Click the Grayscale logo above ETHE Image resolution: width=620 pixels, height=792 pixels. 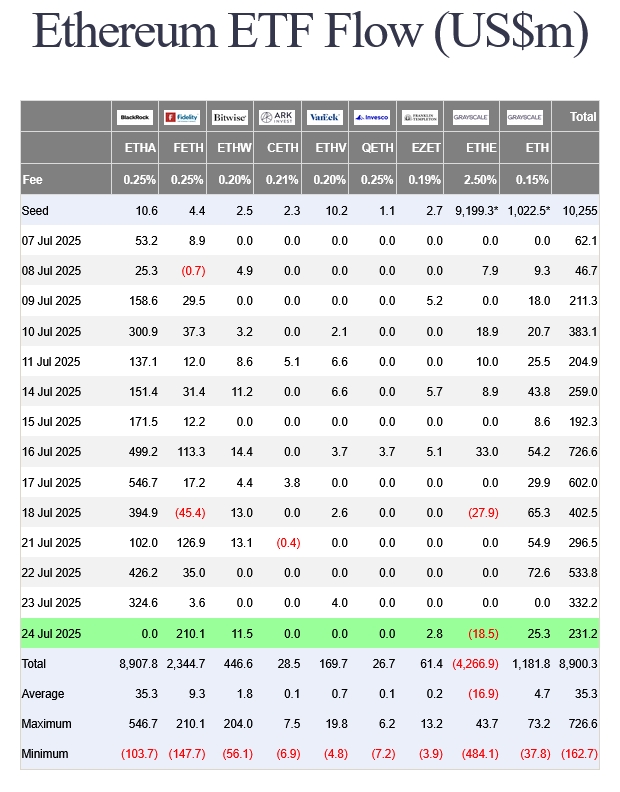coord(471,117)
